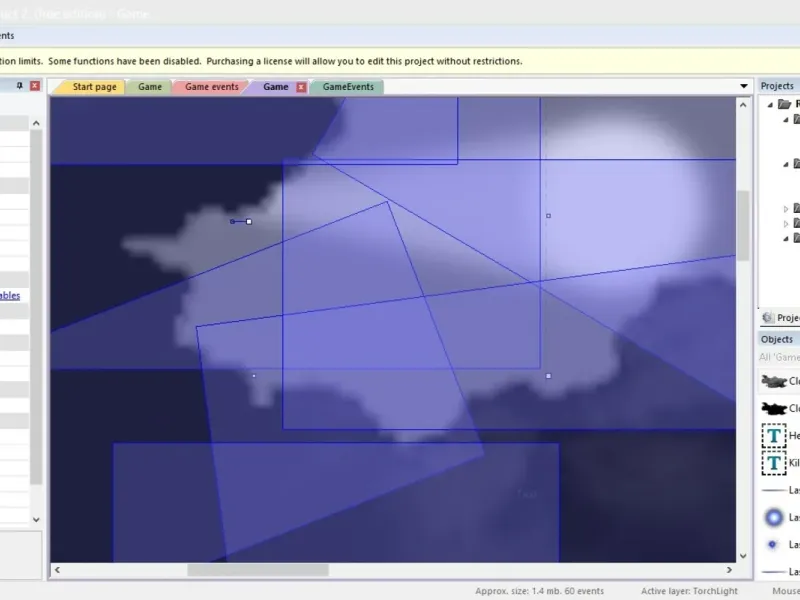Collapse the last expanded folder in the Projects tree

click(x=786, y=238)
